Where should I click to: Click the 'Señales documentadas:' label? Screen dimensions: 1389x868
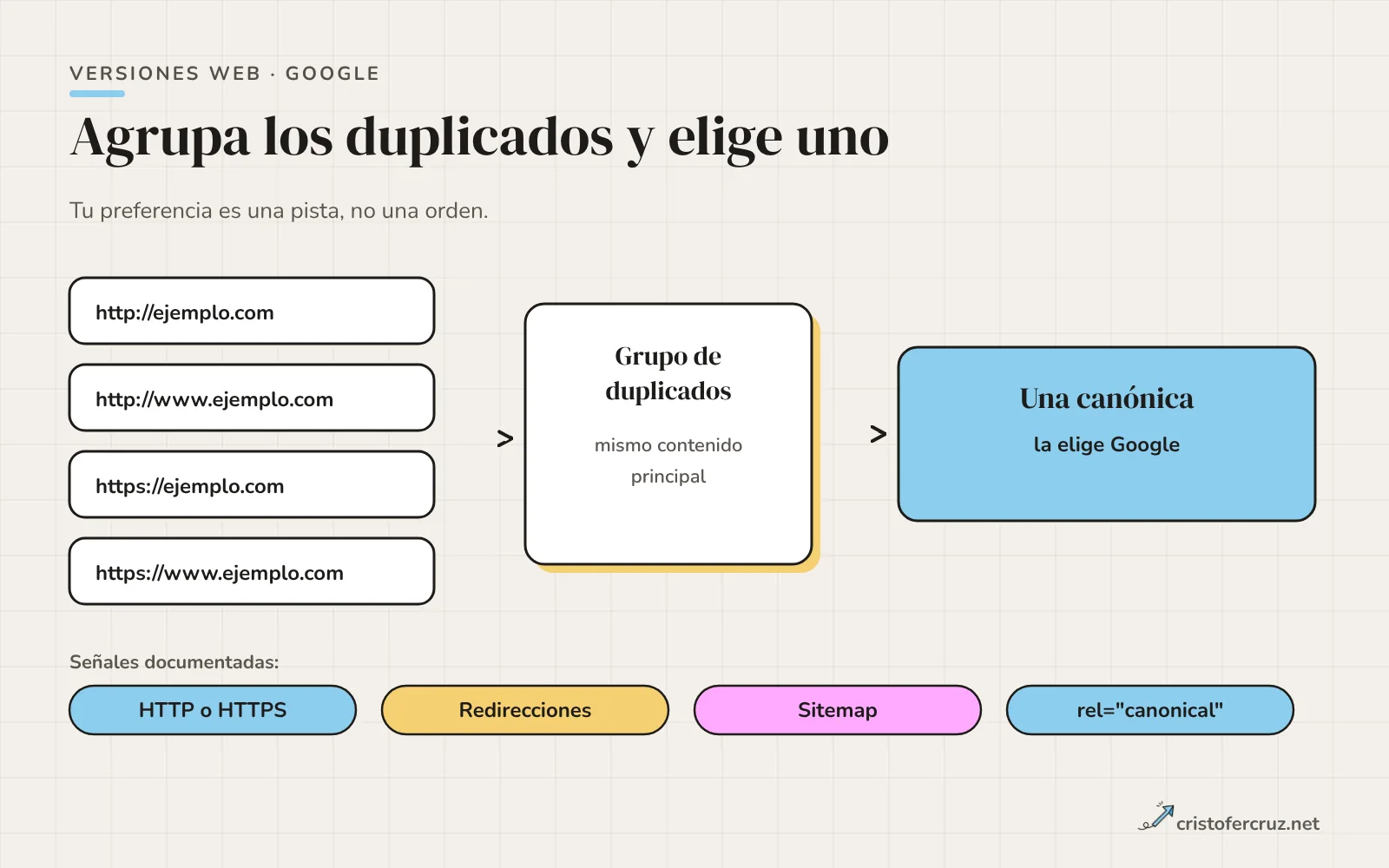174,662
